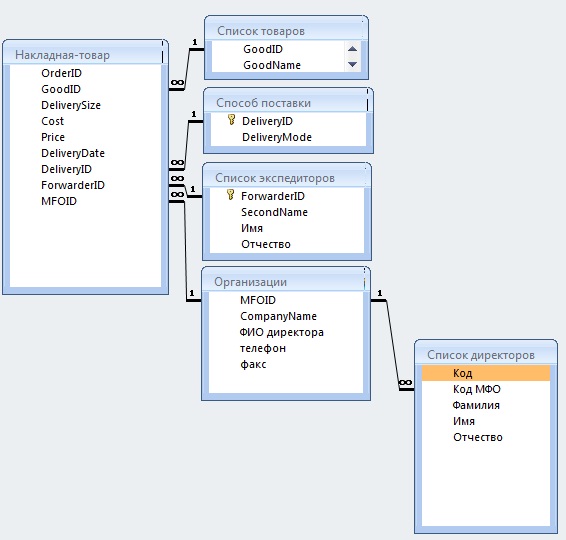Select the Cost field
Image resolution: width=566 pixels, height=540 pixels.
tap(85, 121)
